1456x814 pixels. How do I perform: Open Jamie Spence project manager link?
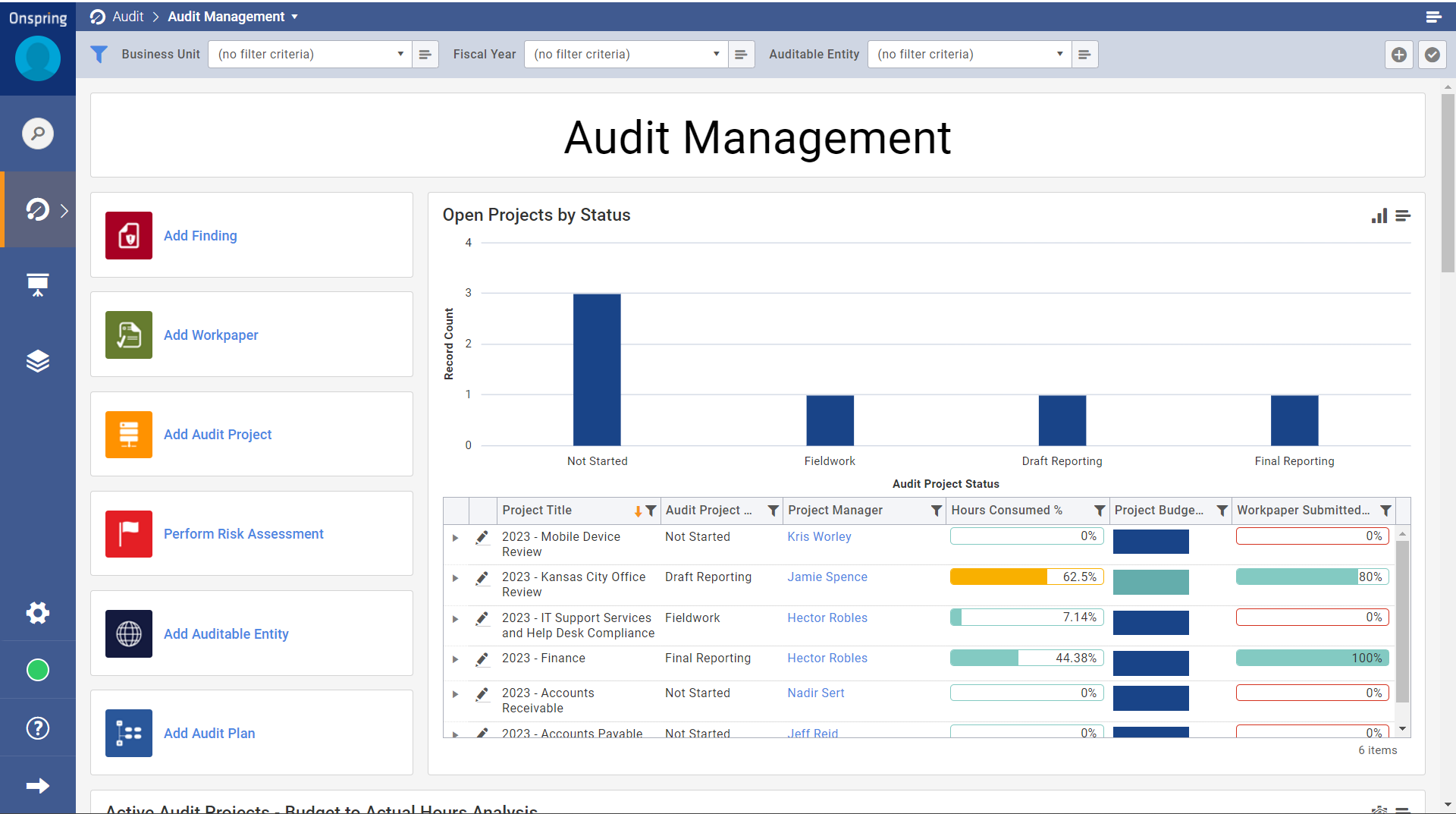pos(827,577)
